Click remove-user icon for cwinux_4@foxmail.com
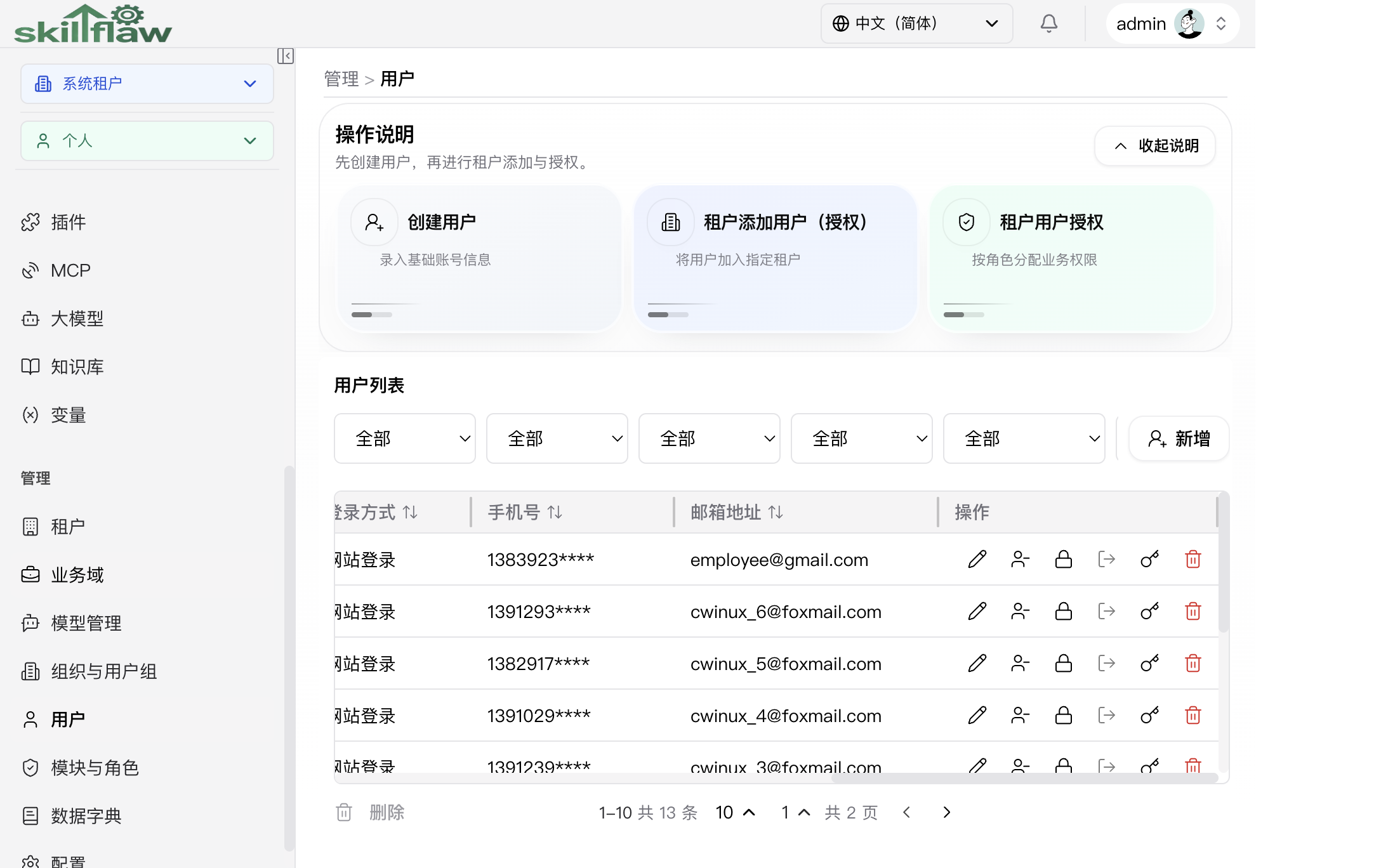The height and width of the screenshot is (868, 1381). [1021, 716]
